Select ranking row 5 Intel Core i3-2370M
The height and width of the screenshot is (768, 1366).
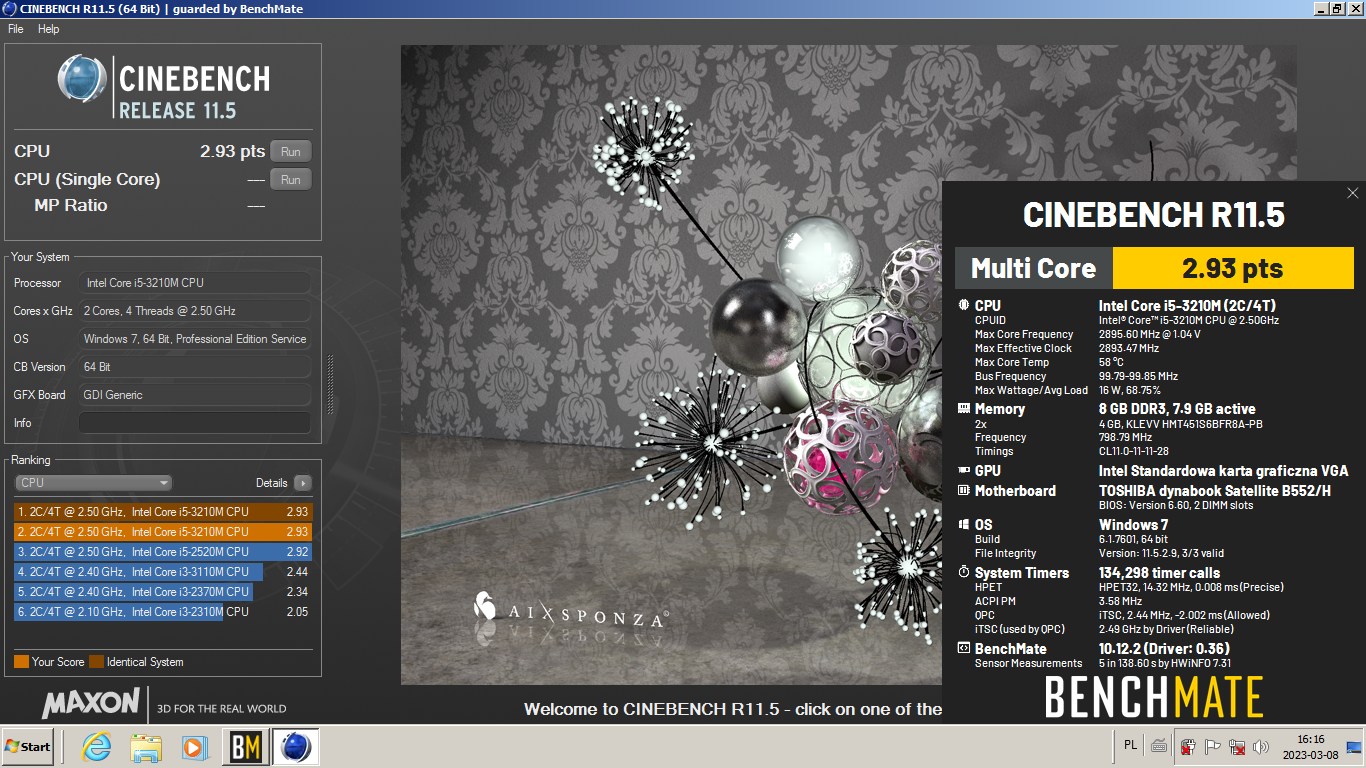point(163,592)
